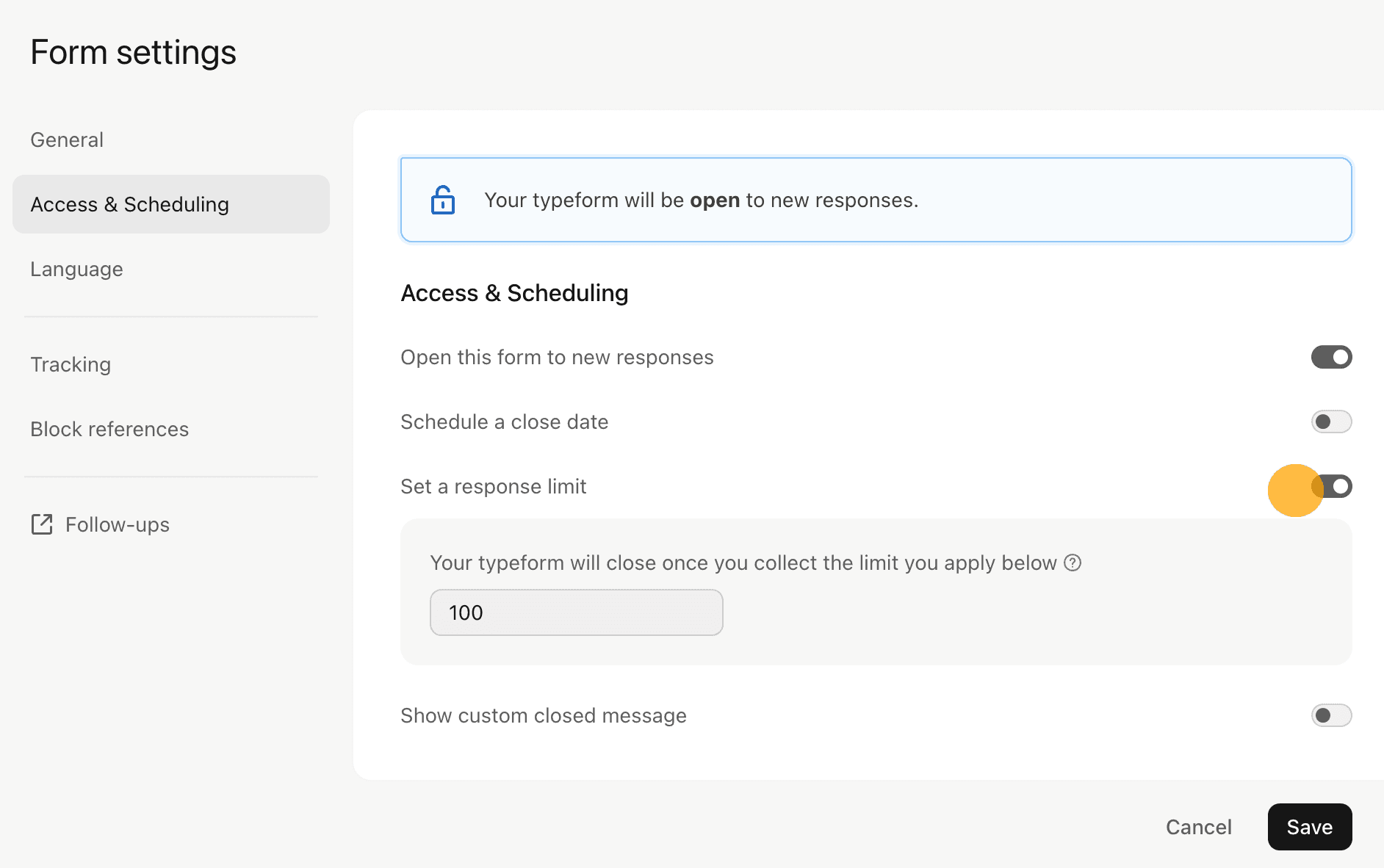Screen dimensions: 1384x868
Task: Toggle off "Open this form to new responses"
Action: (1331, 357)
